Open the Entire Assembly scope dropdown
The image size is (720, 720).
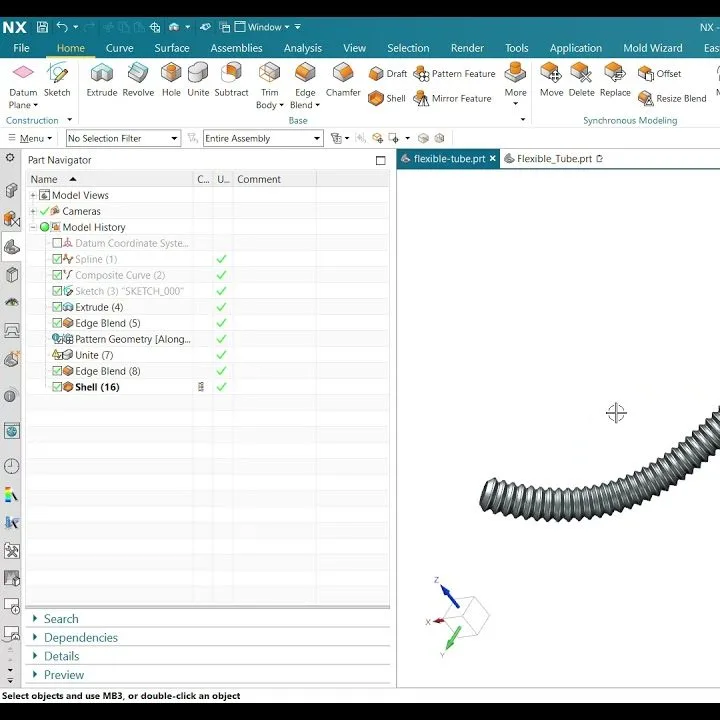(x=263, y=138)
